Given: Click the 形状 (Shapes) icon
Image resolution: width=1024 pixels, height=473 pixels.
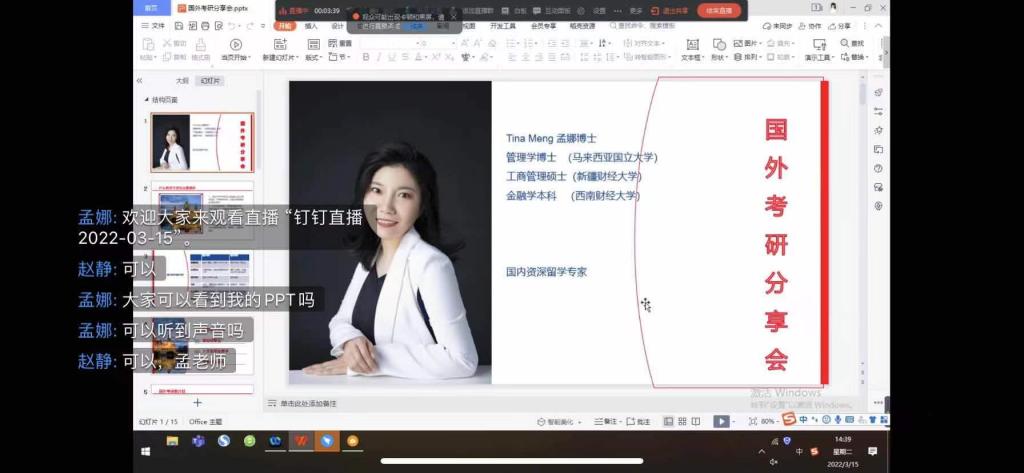Looking at the screenshot, I should (x=718, y=45).
